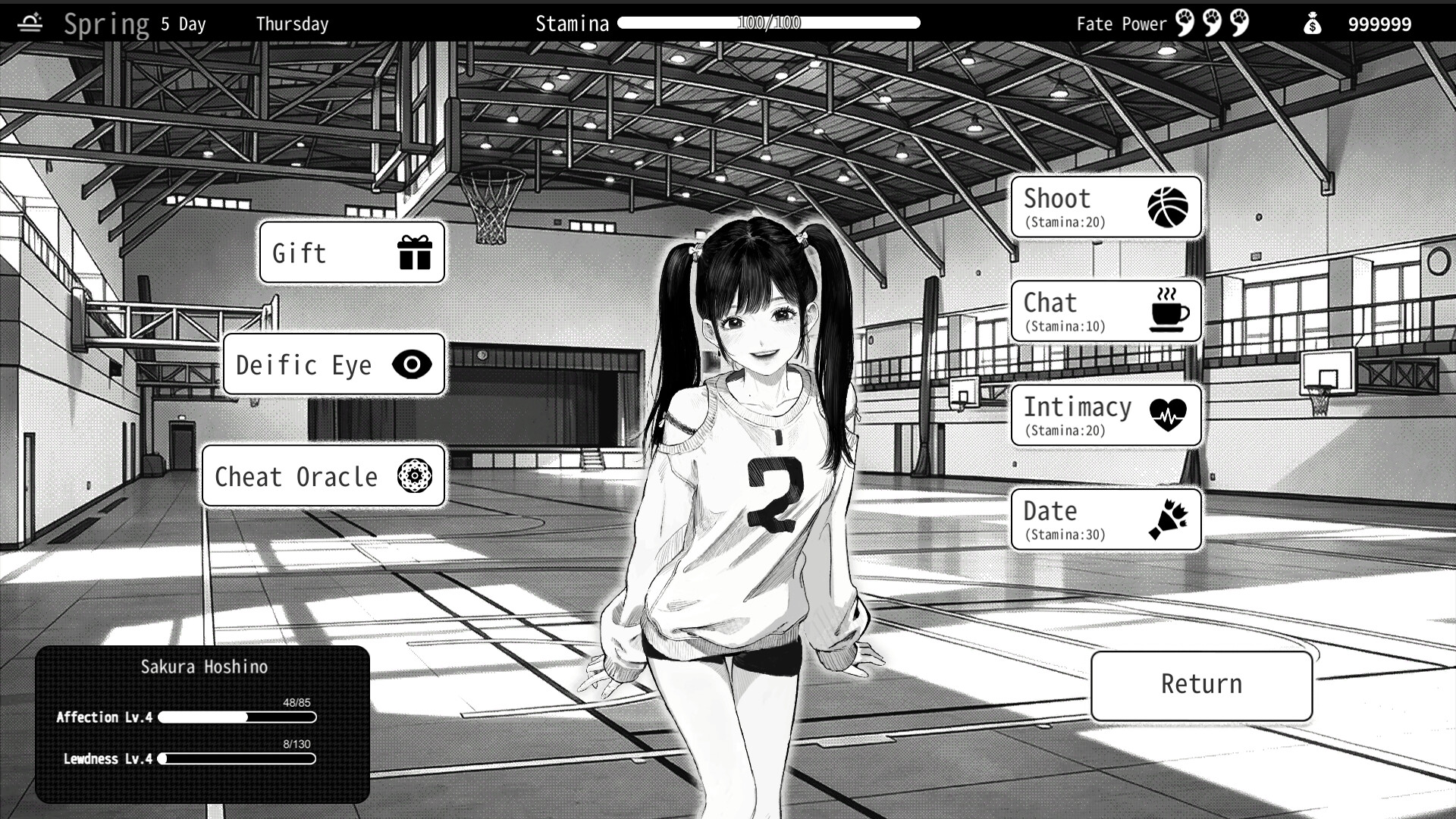The height and width of the screenshot is (819, 1456).
Task: Open the Cheat Oracle label
Action: point(297,477)
